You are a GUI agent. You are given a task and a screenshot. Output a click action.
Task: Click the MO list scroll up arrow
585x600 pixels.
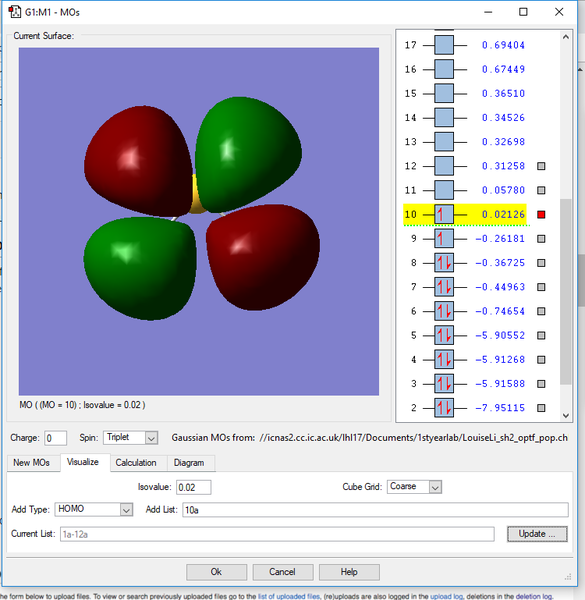click(x=566, y=37)
